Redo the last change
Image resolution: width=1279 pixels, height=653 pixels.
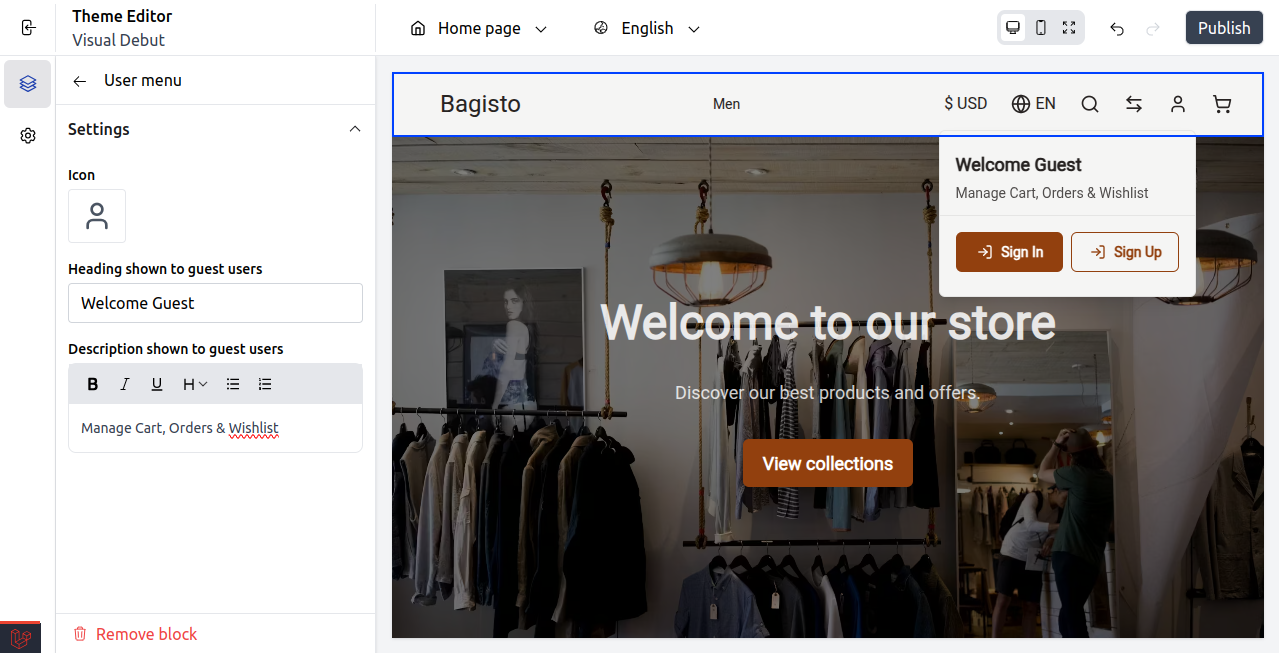1153,29
